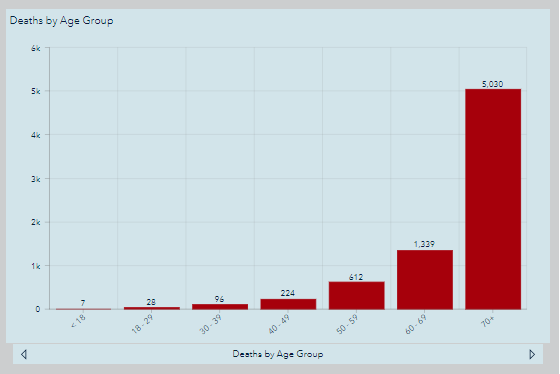Click the next chart right arrow
The width and height of the screenshot is (560, 374).
pos(532,354)
